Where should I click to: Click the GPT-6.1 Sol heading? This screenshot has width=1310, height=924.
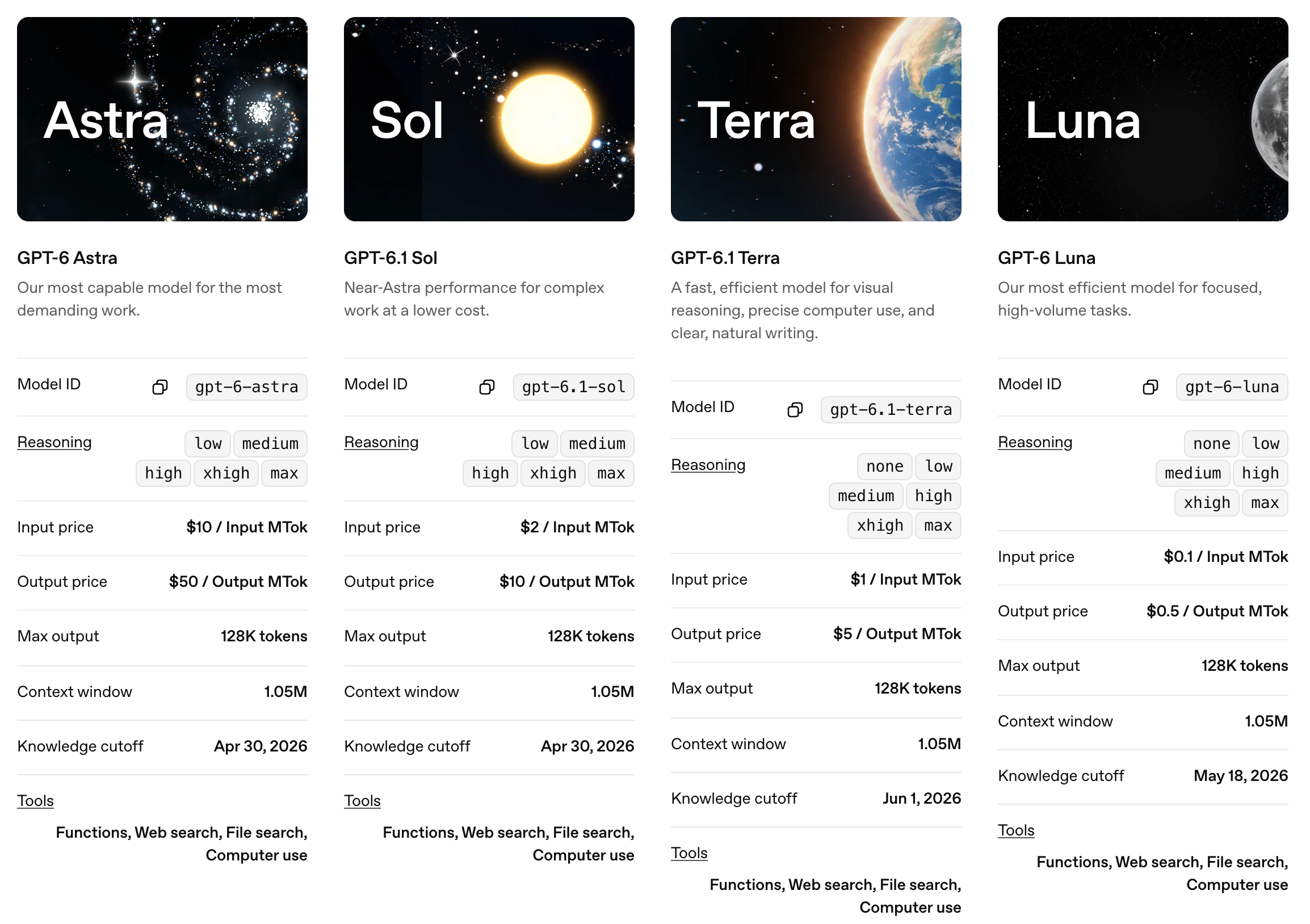pos(391,258)
